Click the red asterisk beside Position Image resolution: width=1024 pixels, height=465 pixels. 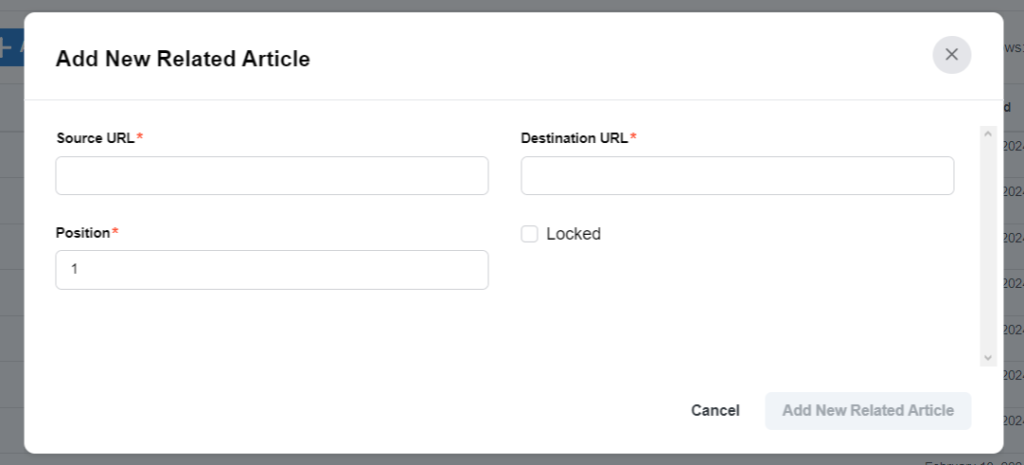click(115, 232)
